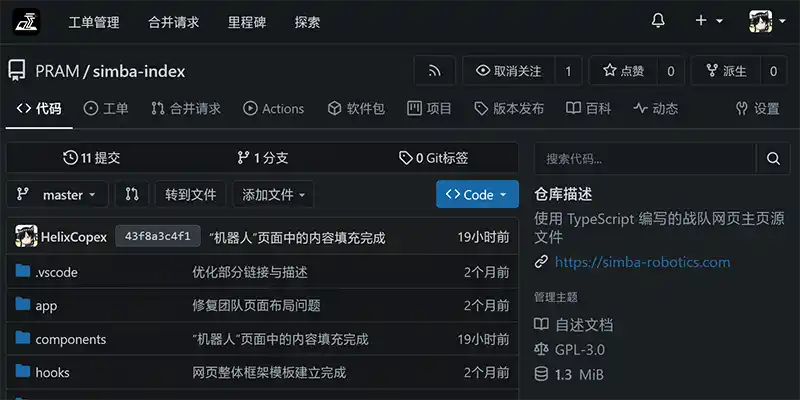Open 里程碑 in the top navigation
The width and height of the screenshot is (800, 400).
pos(247,22)
